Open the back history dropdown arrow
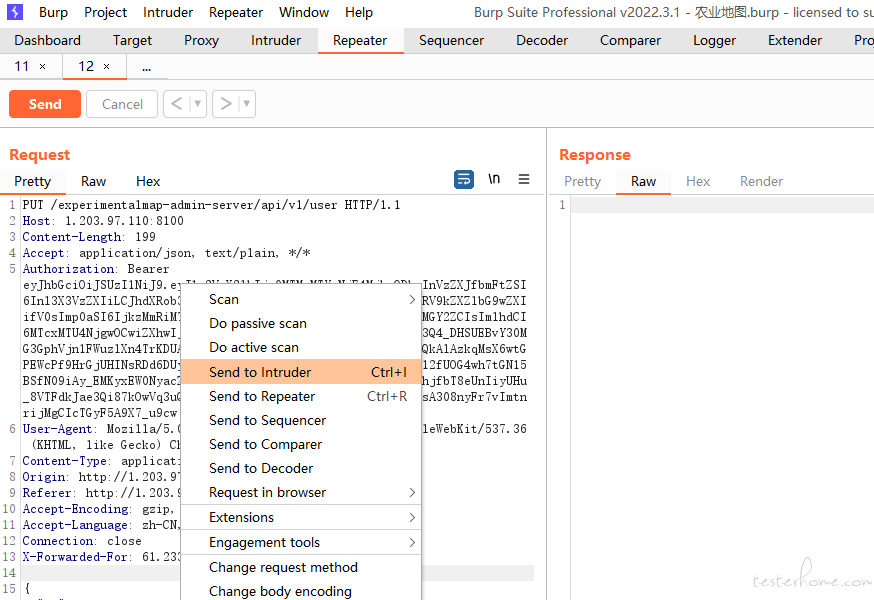This screenshot has height=600, width=874. click(x=197, y=104)
